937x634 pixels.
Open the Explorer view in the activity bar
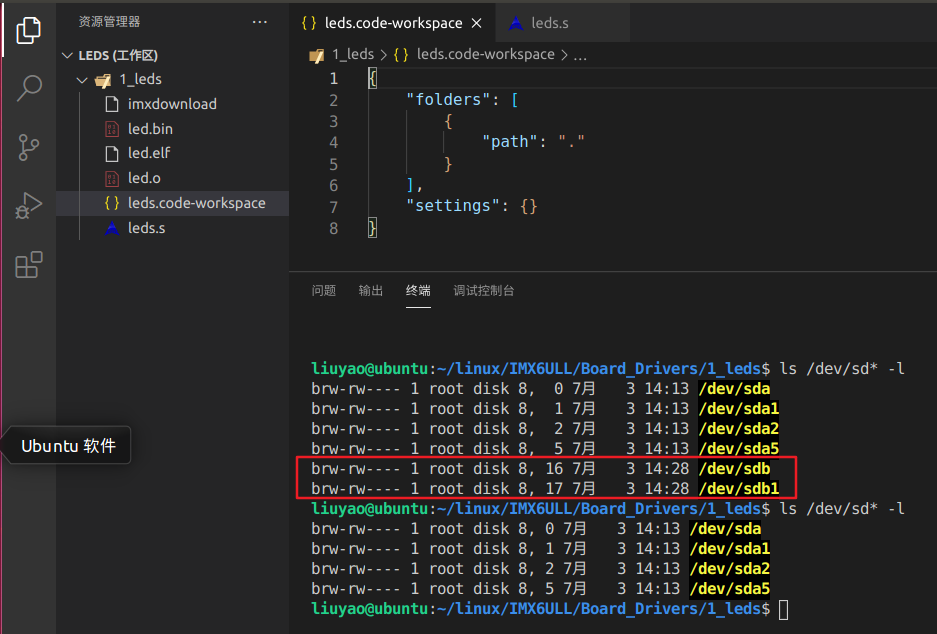tap(28, 30)
